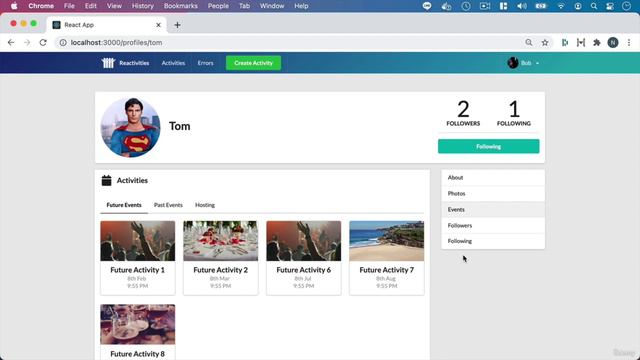Click the first extension icon in toolbar
The height and width of the screenshot is (360, 640).
click(x=565, y=42)
